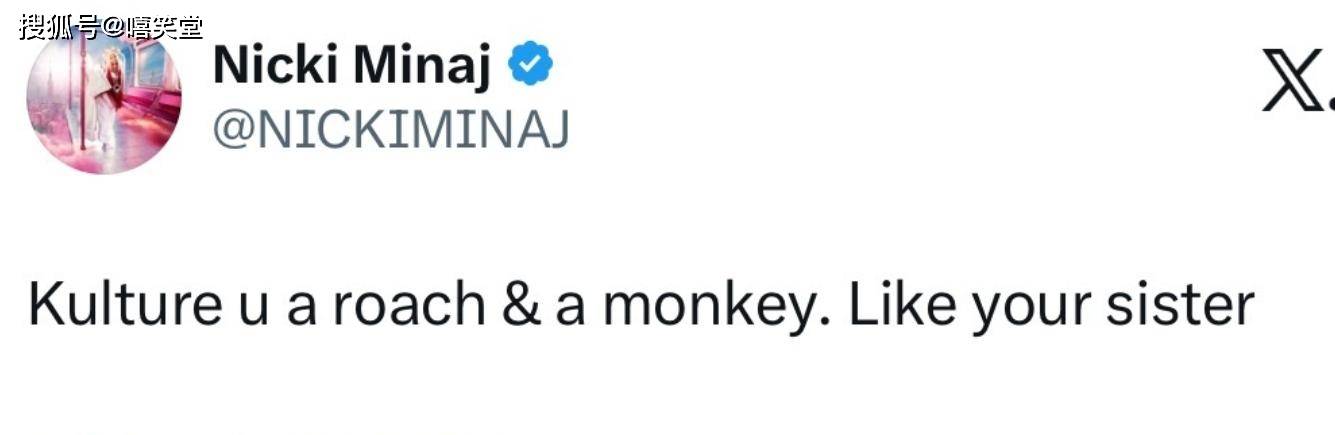Click the "搜狐号" watermark text
Viewport: 1335px width, 435px height.
tap(58, 25)
